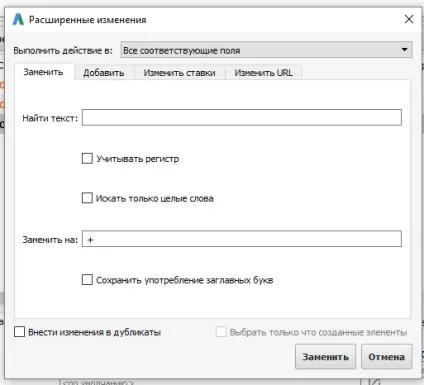The image size is (424, 385).
Task: Open the 'Изменить ставки' tab
Action: pyautogui.click(x=179, y=73)
